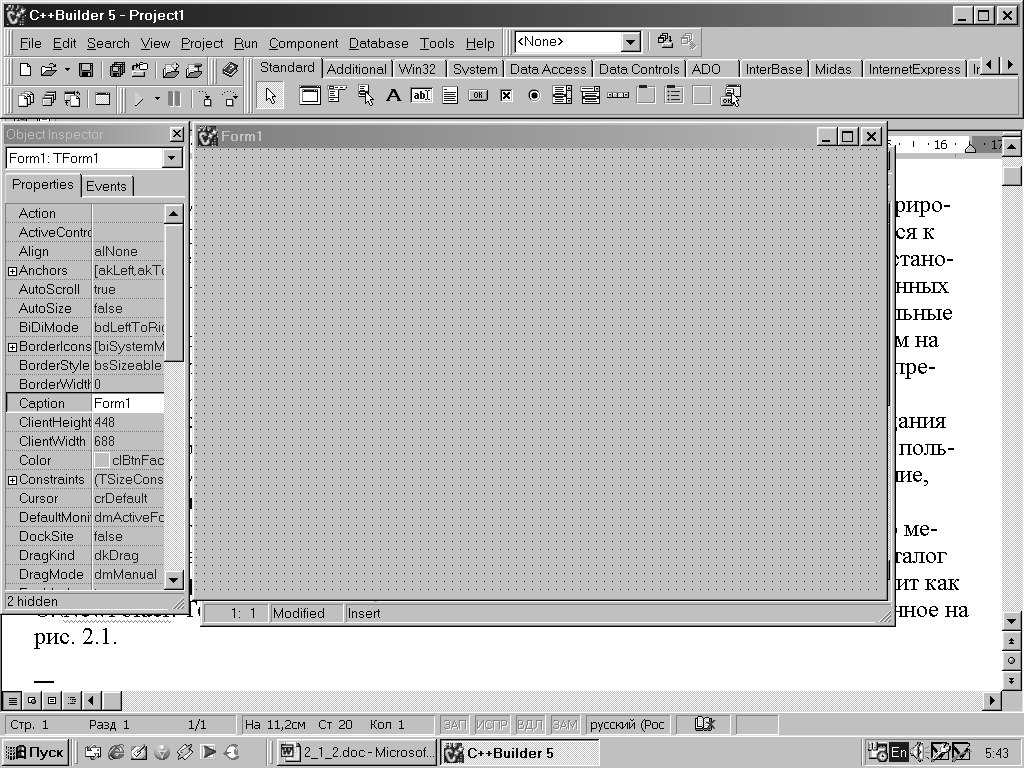This screenshot has width=1024, height=768.
Task: Open the Database menu
Action: pos(379,44)
